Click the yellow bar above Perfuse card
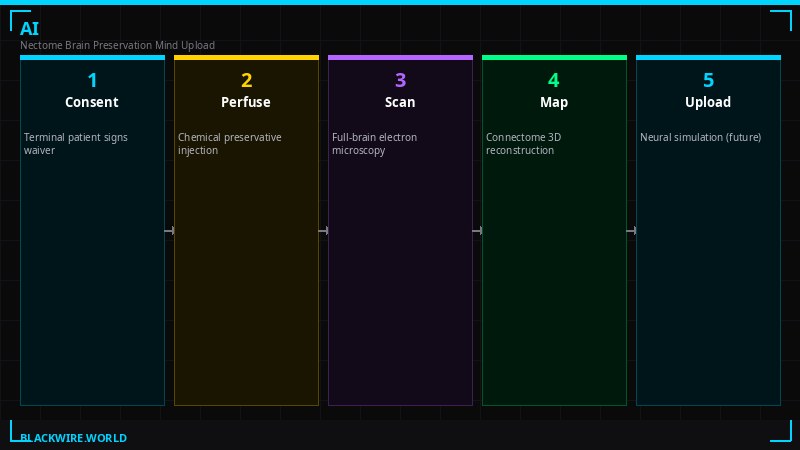This screenshot has width=800, height=450. [246, 57]
